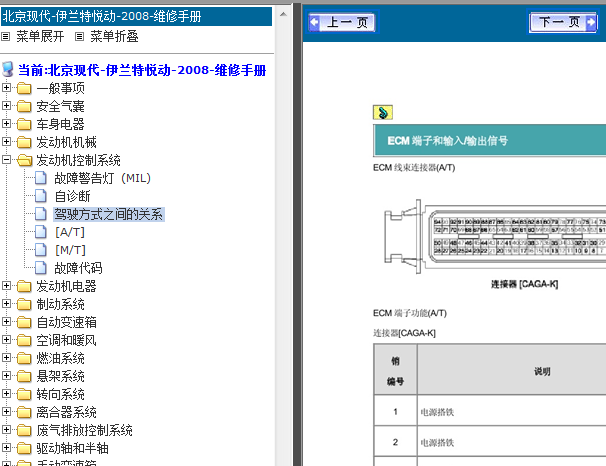Click the 离合器系统 folder icon

[24, 412]
